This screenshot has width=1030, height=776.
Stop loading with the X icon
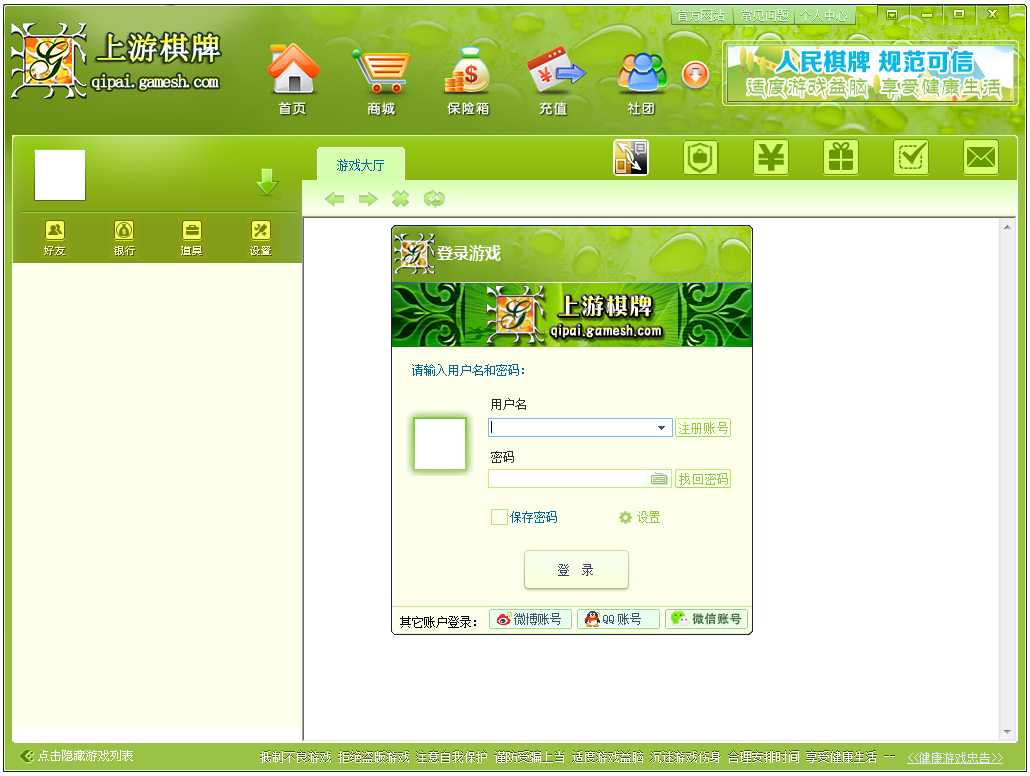[401, 198]
